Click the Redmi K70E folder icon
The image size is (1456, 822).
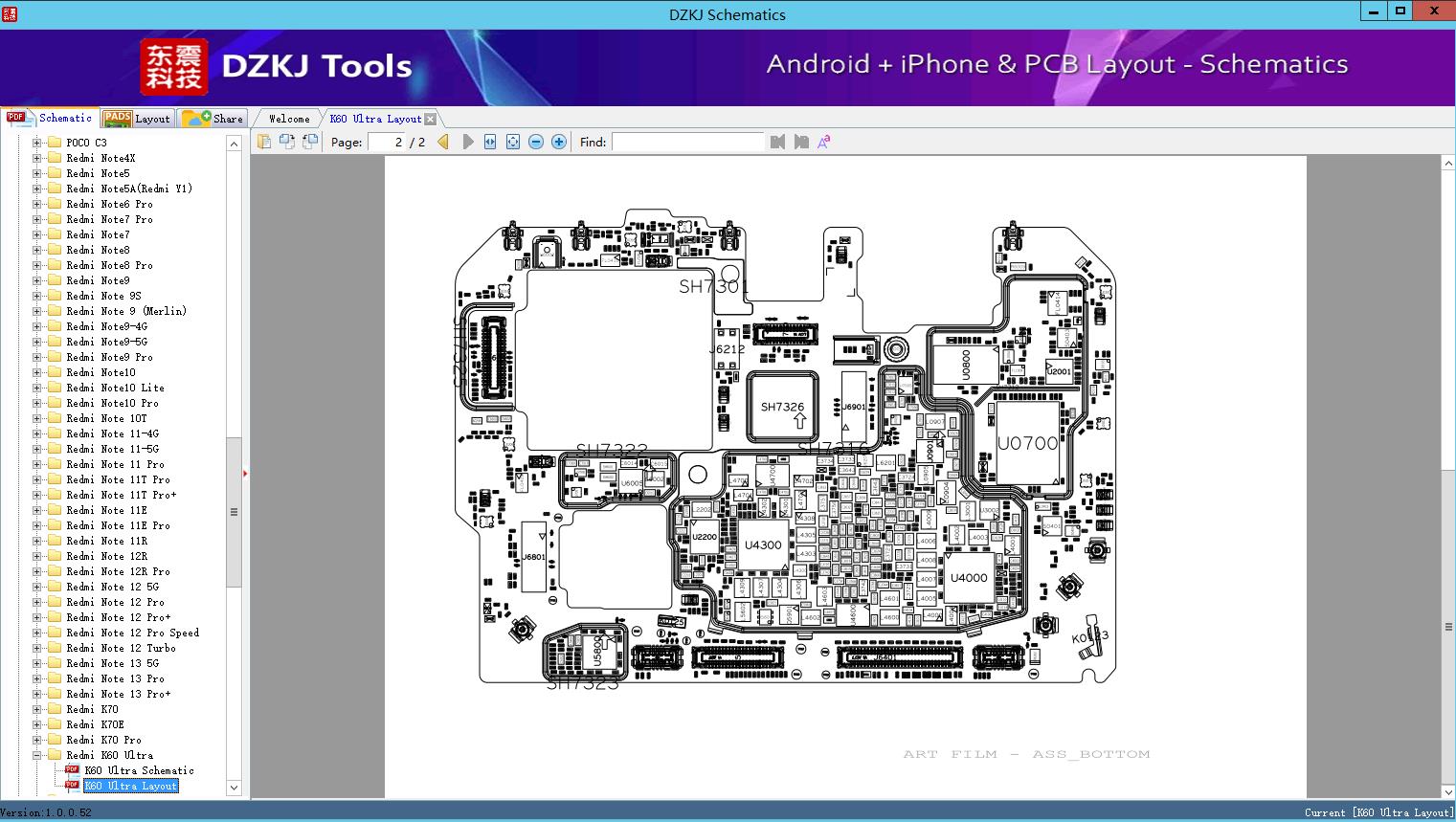coord(55,724)
